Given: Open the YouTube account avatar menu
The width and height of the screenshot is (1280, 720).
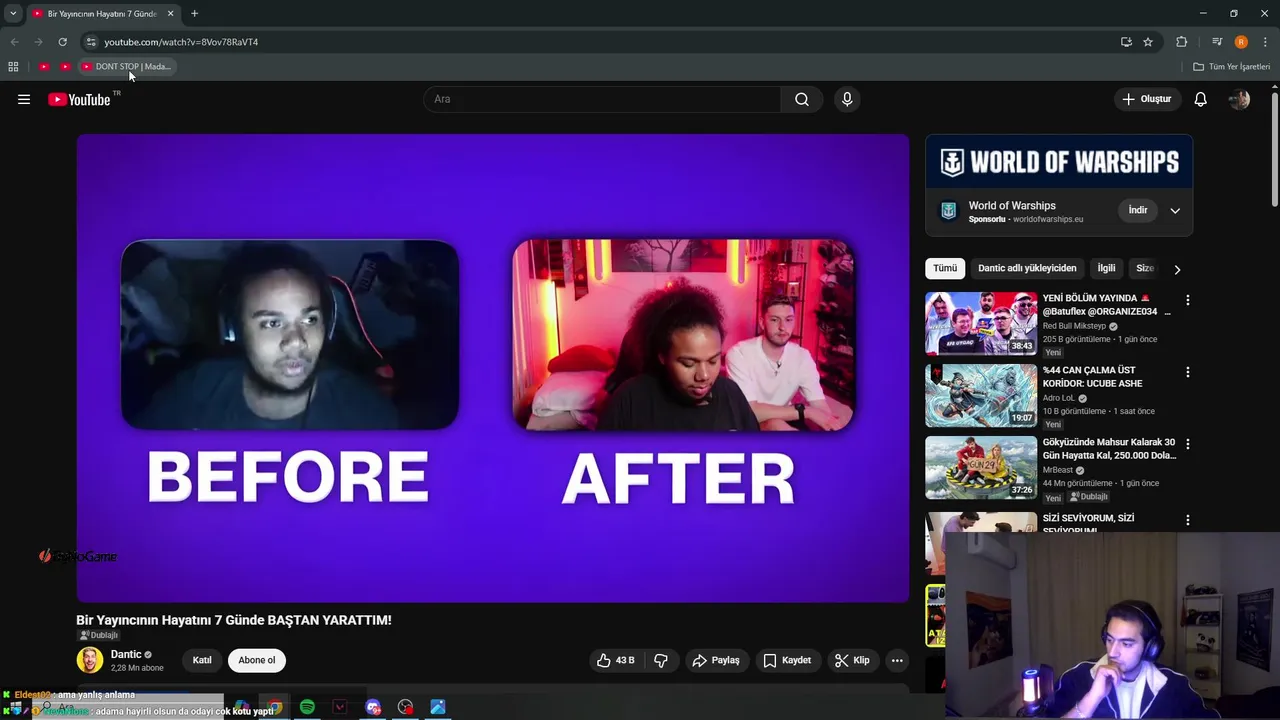Looking at the screenshot, I should tap(1239, 99).
